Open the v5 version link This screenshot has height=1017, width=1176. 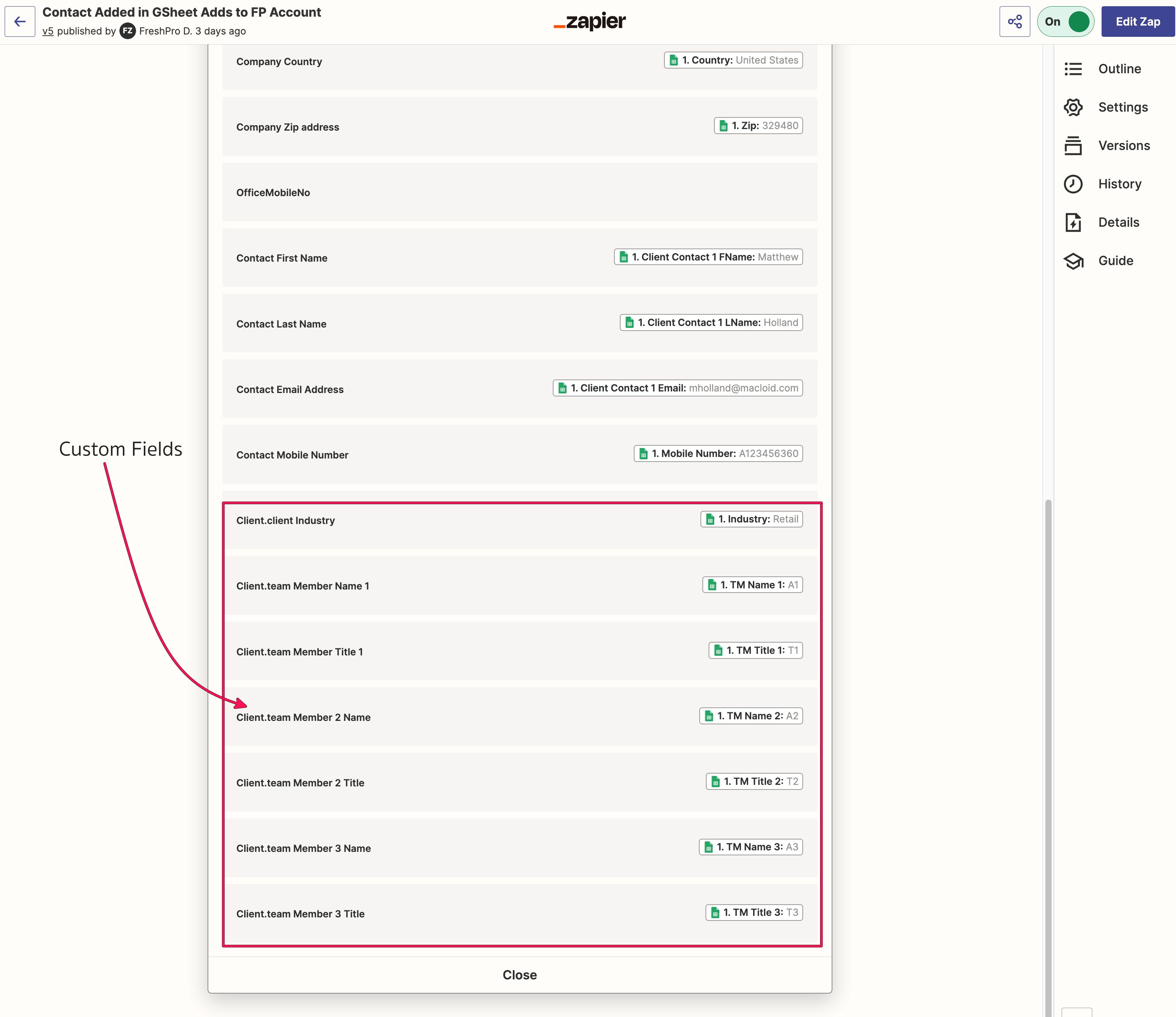pos(48,31)
